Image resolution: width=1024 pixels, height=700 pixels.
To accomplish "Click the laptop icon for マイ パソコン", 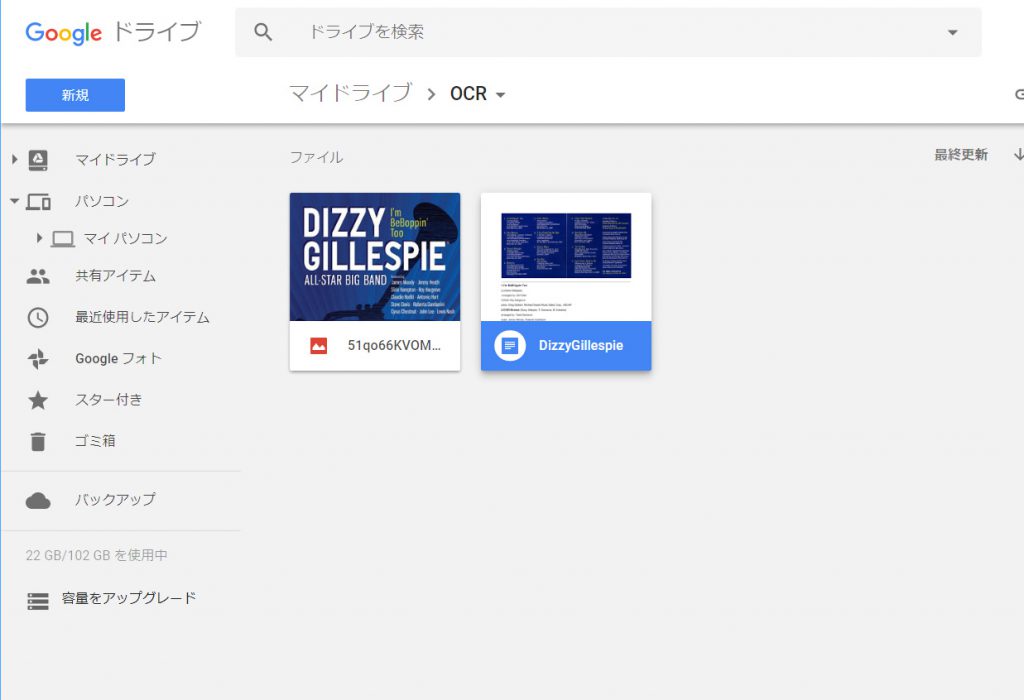I will pos(63,239).
